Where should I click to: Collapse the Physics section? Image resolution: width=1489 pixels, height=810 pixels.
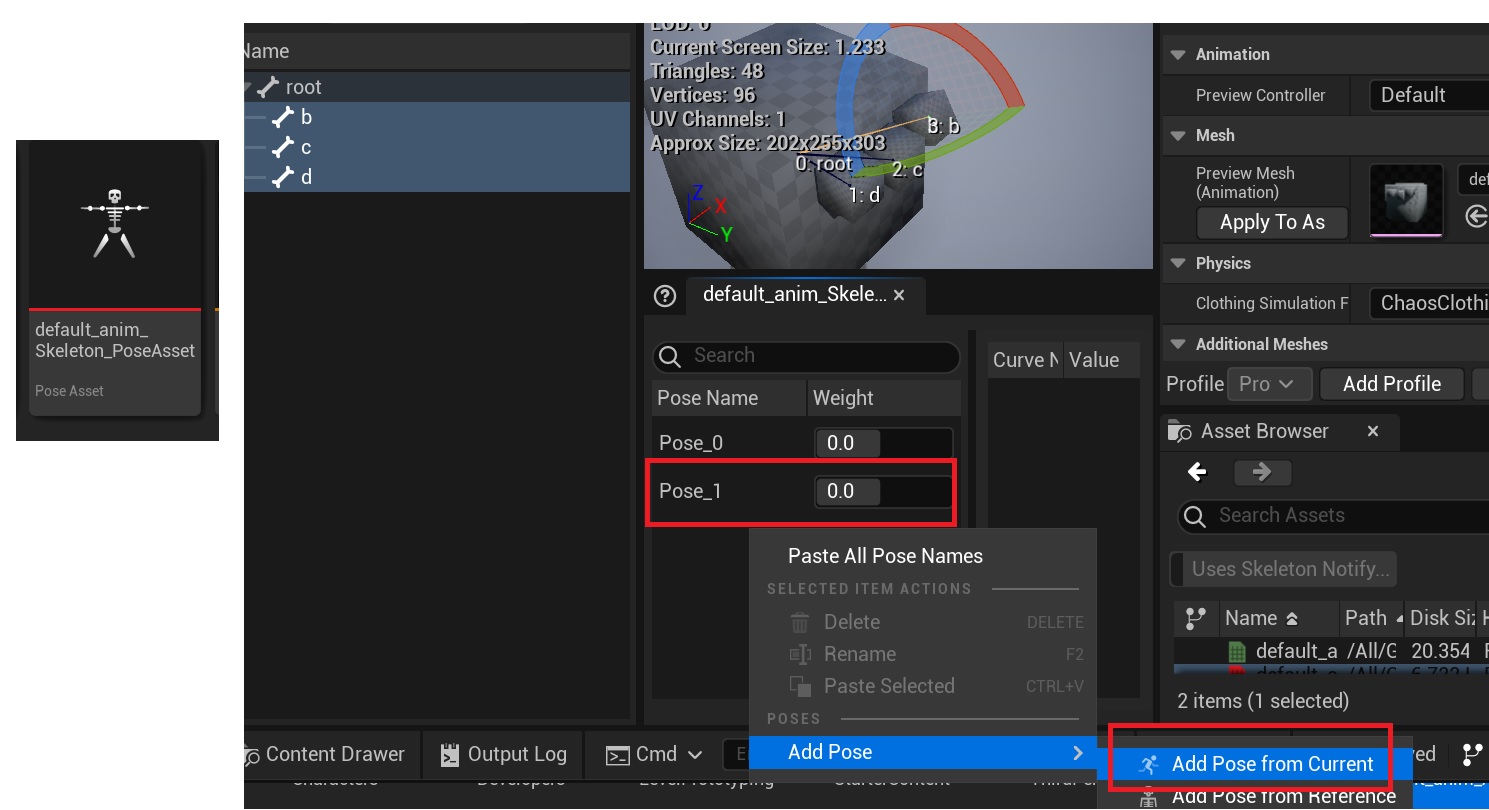click(1178, 263)
